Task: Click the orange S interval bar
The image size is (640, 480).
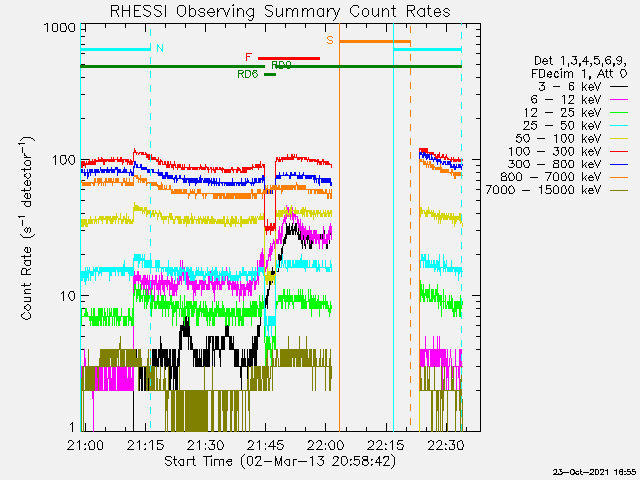Action: click(x=375, y=41)
